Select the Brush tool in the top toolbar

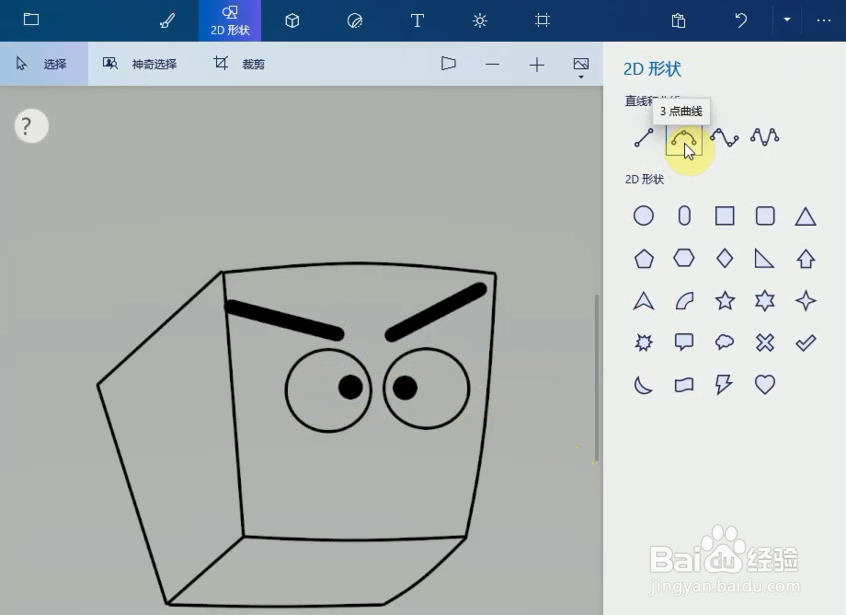coord(167,20)
